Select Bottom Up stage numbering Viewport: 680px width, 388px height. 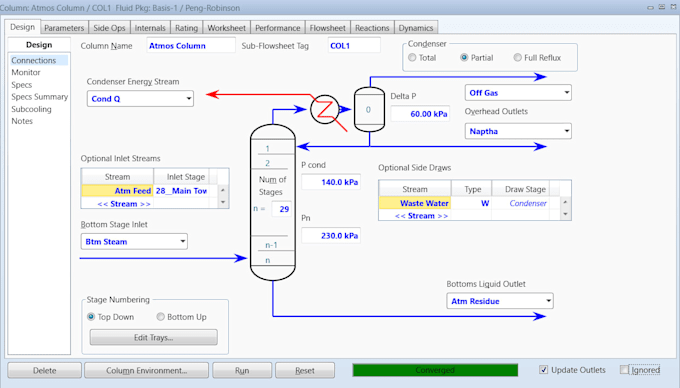(160, 317)
